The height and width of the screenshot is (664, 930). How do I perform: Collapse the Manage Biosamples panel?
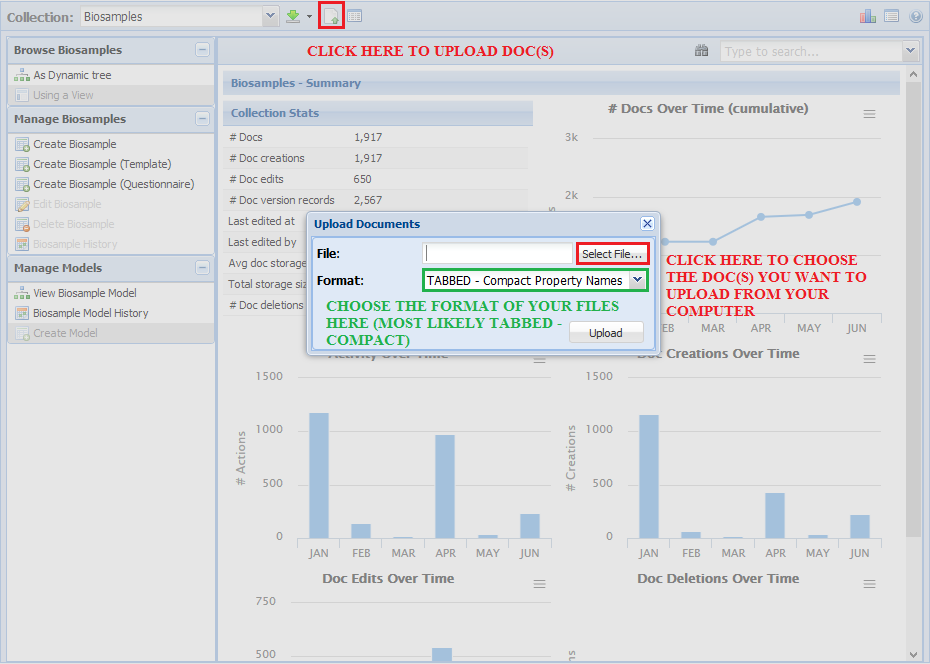coord(203,119)
